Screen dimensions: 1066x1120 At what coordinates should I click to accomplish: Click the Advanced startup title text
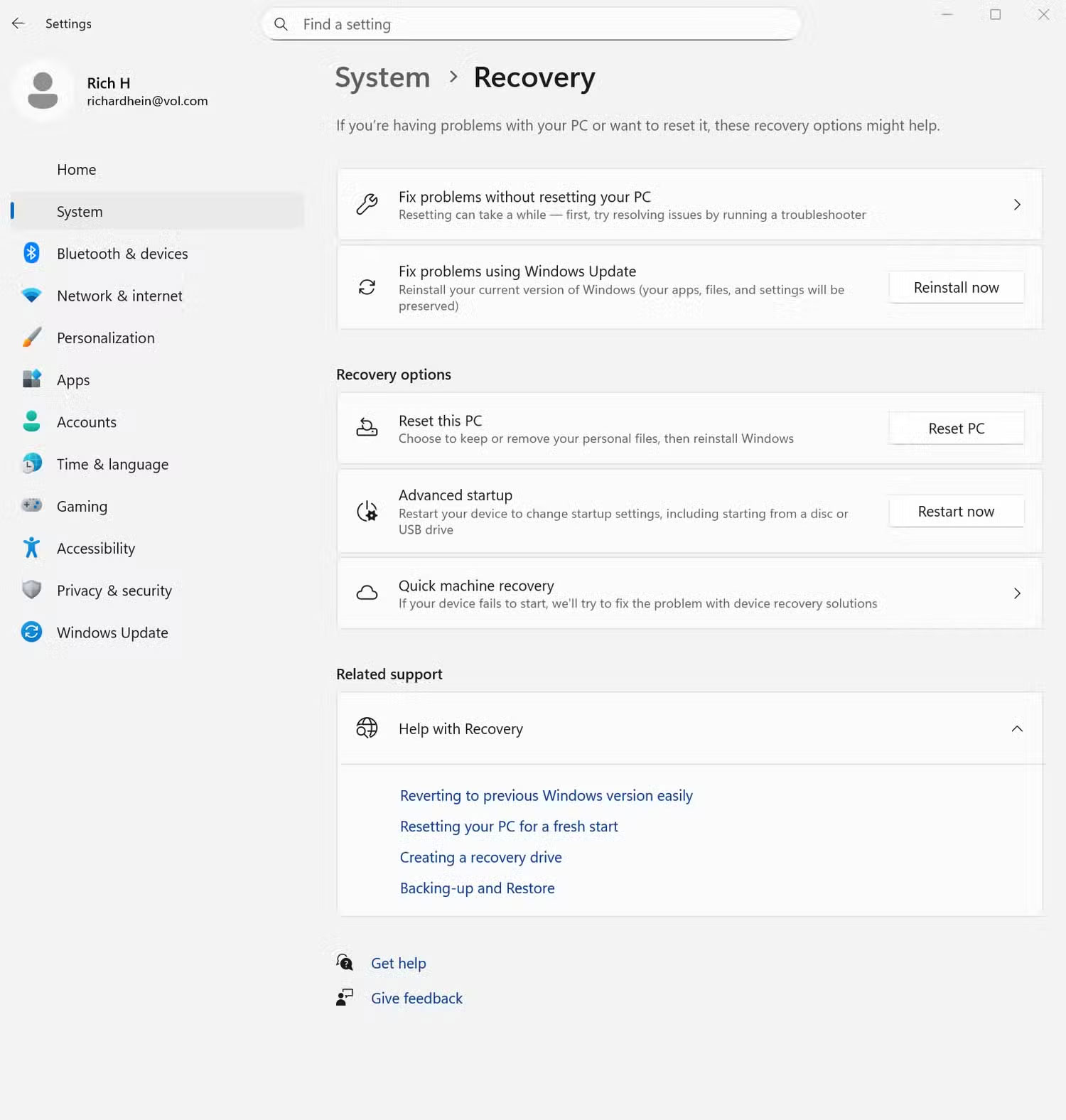pos(455,495)
